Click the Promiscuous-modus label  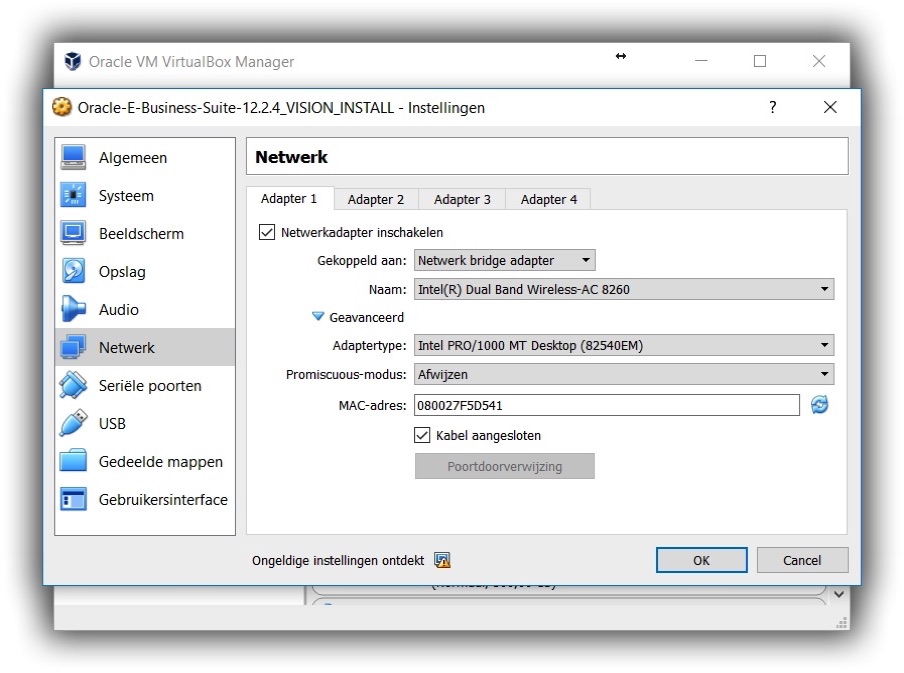(x=346, y=375)
